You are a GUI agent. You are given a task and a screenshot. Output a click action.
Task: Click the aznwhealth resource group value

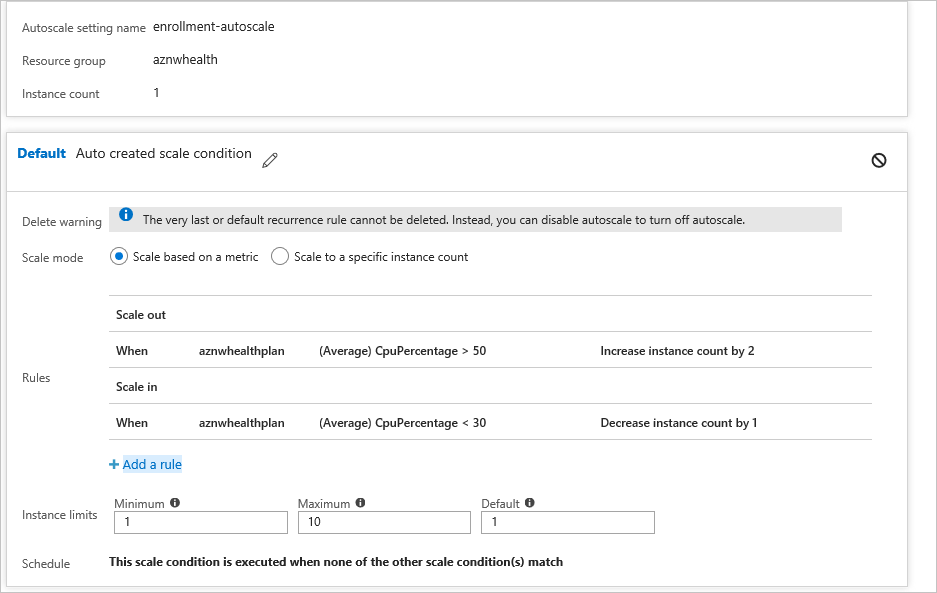(x=185, y=60)
